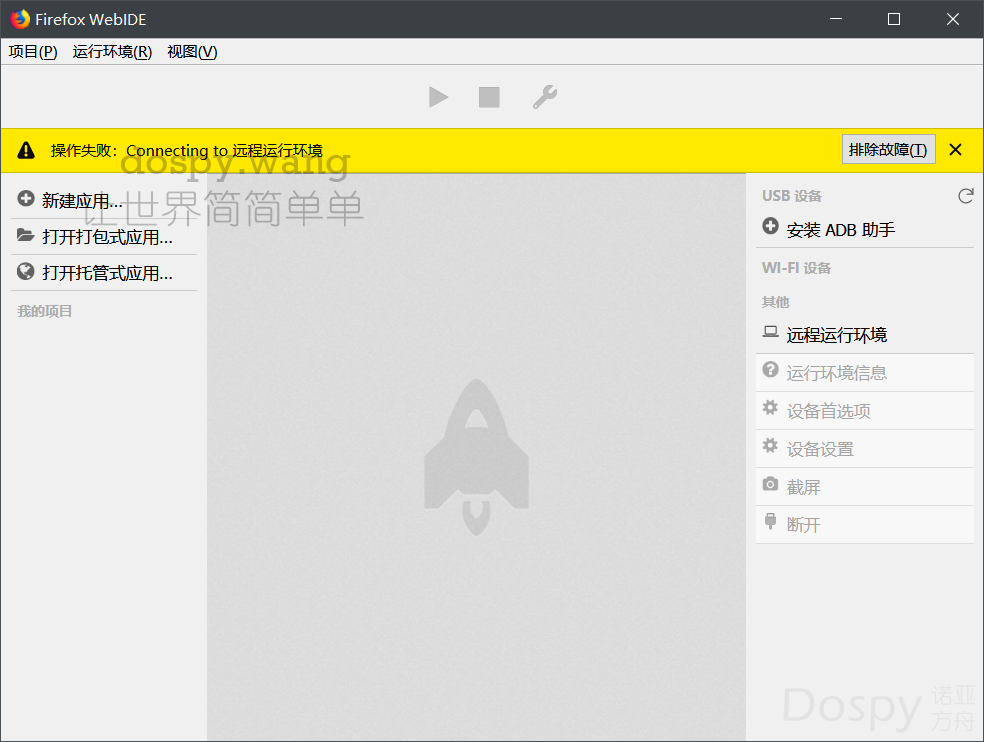Click 打开托管式应用... label
Screen dimensions: 984x742
point(107,273)
